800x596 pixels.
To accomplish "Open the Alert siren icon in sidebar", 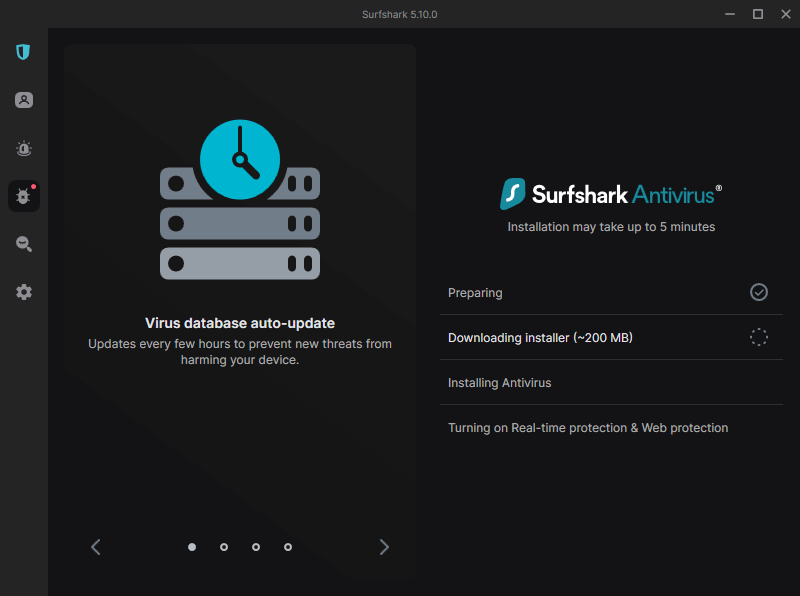I will click(23, 148).
